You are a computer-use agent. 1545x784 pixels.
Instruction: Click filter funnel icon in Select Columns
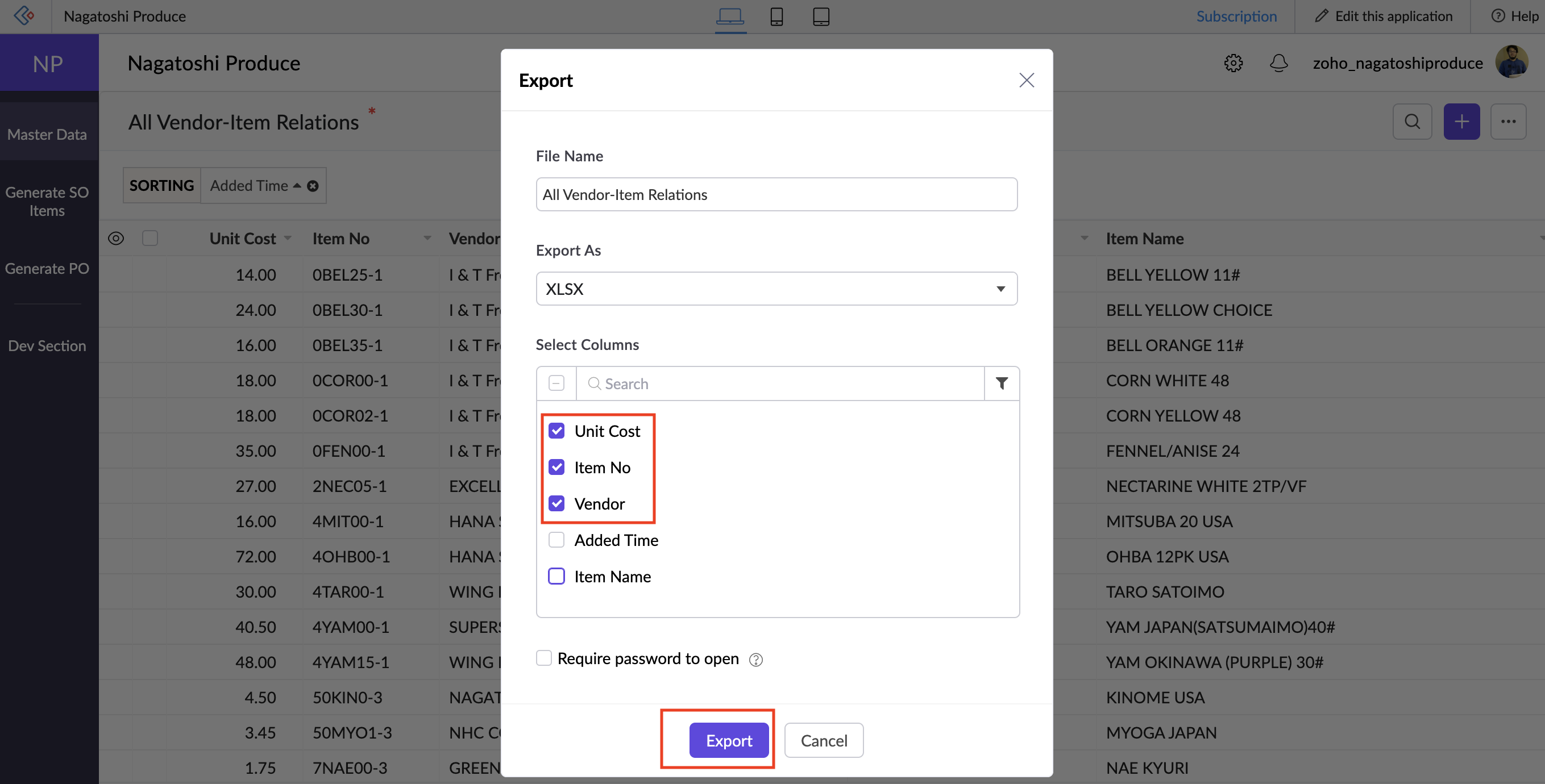1001,383
